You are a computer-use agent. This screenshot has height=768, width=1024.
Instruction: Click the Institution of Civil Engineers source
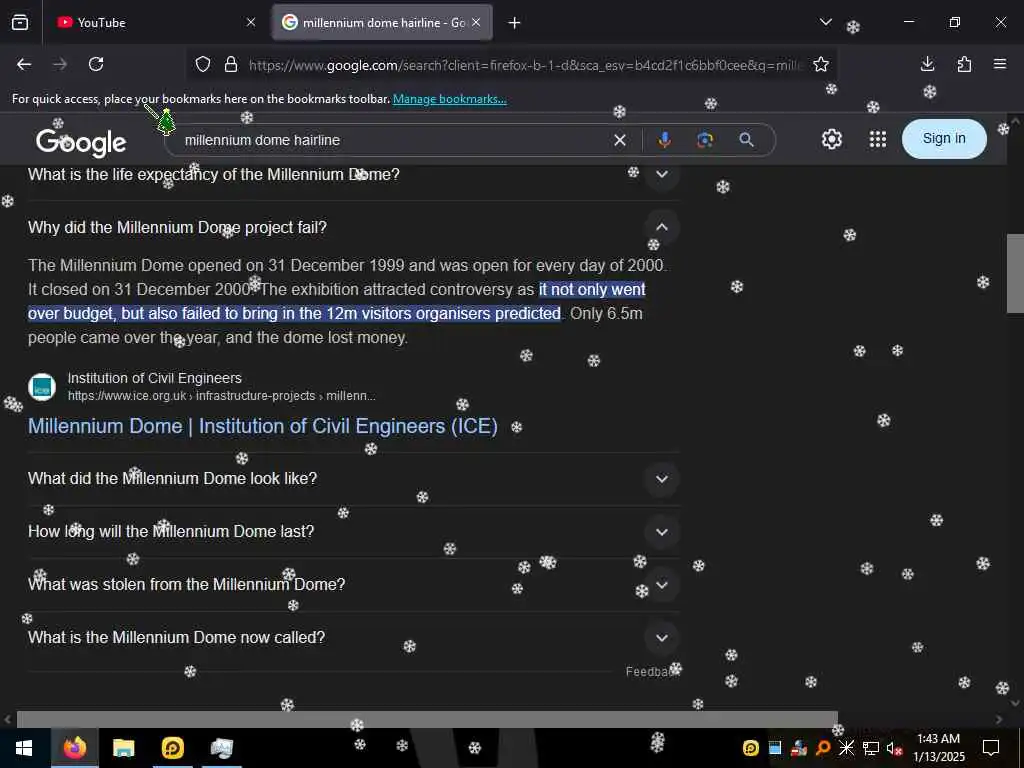tap(154, 378)
